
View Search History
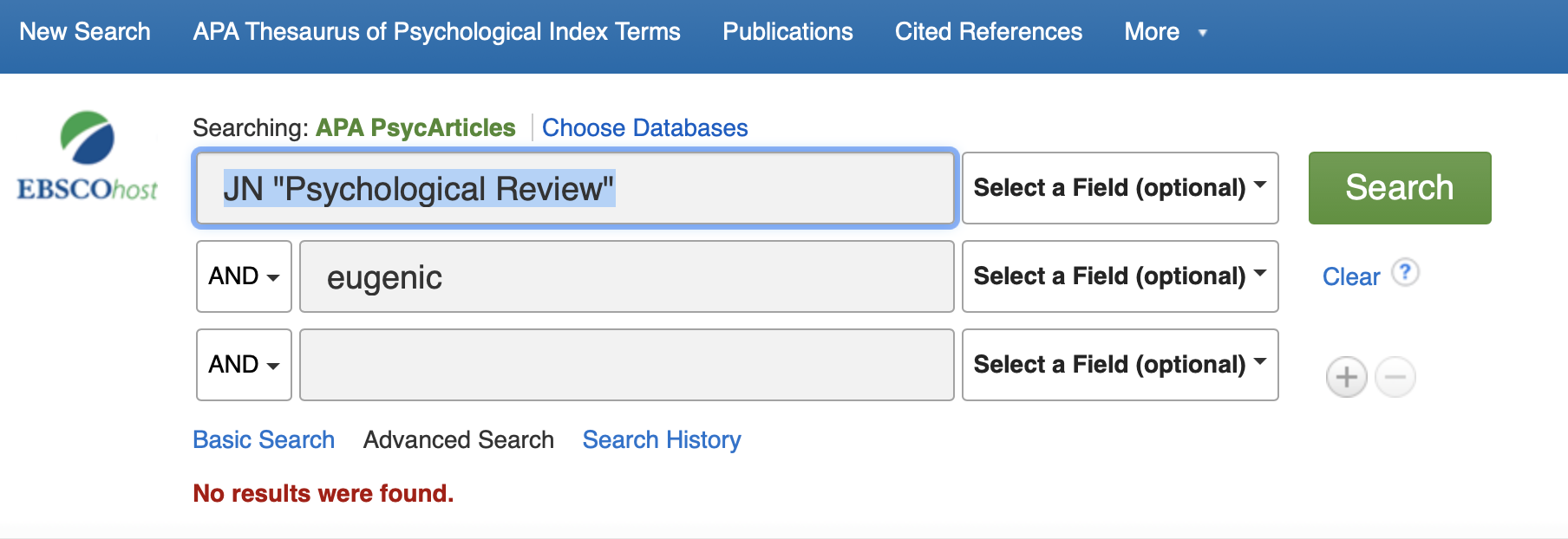662,439
